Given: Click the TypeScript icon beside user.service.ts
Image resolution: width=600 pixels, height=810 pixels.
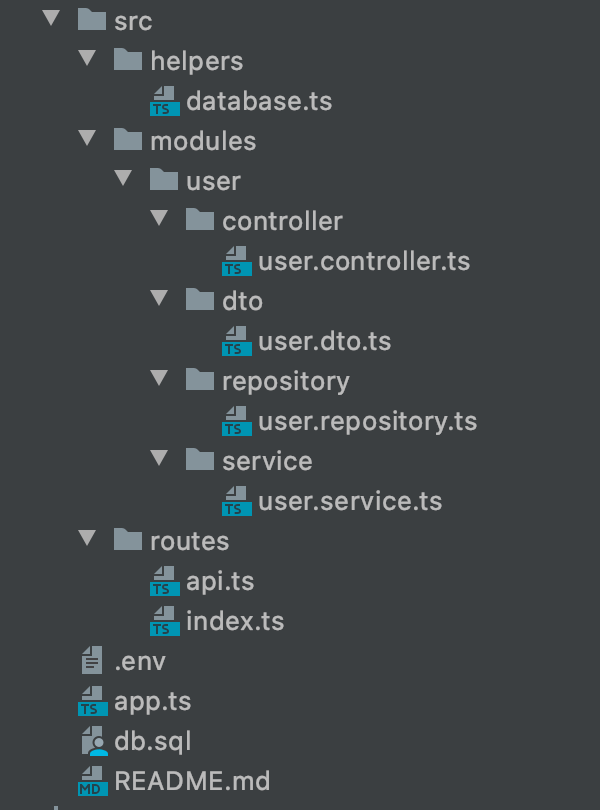Looking at the screenshot, I should [237, 500].
